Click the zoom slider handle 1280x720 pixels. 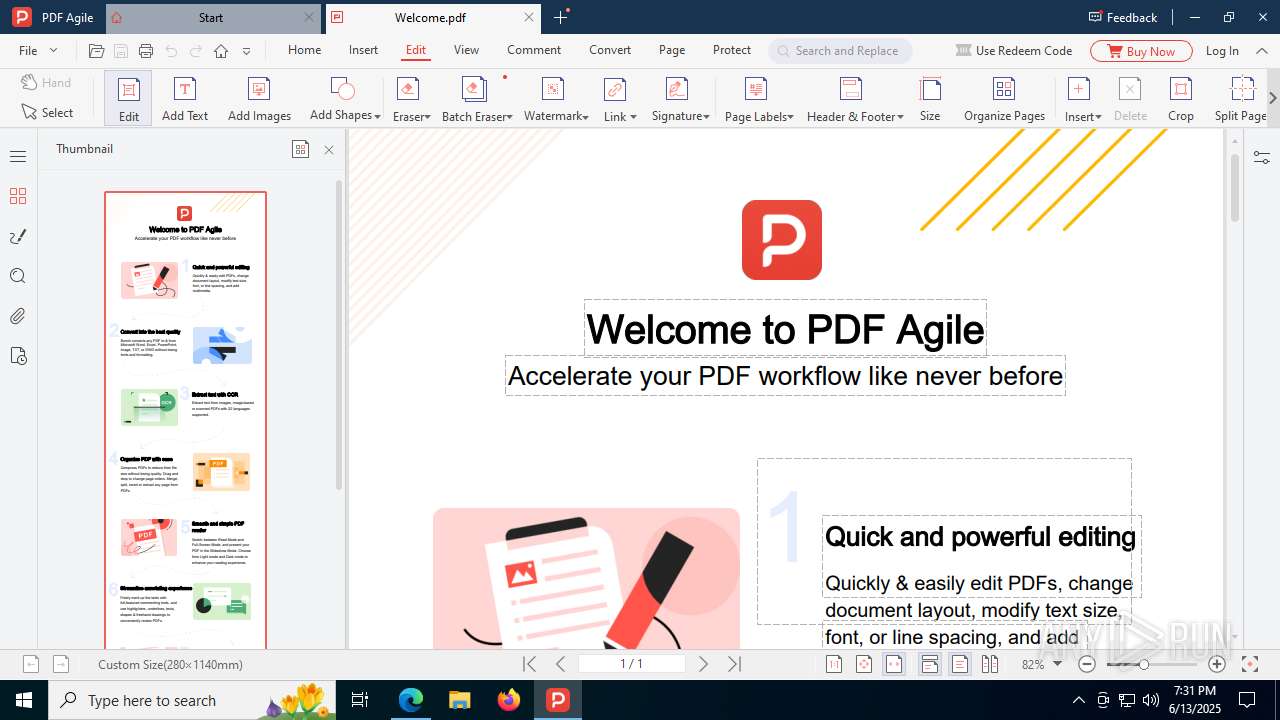1144,664
